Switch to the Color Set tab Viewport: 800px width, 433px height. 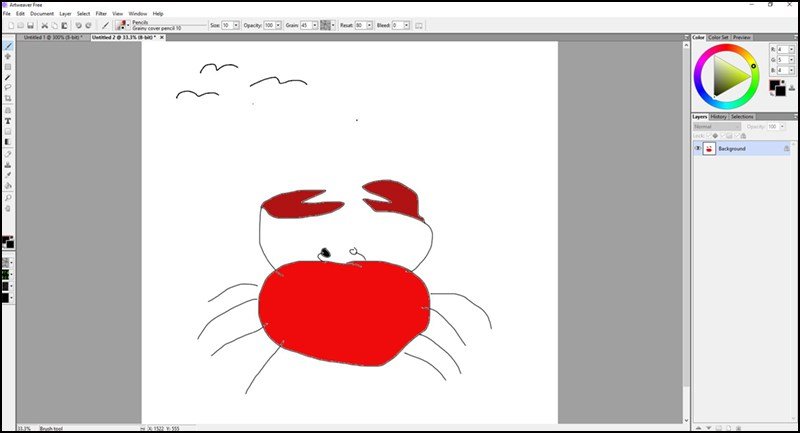point(719,38)
